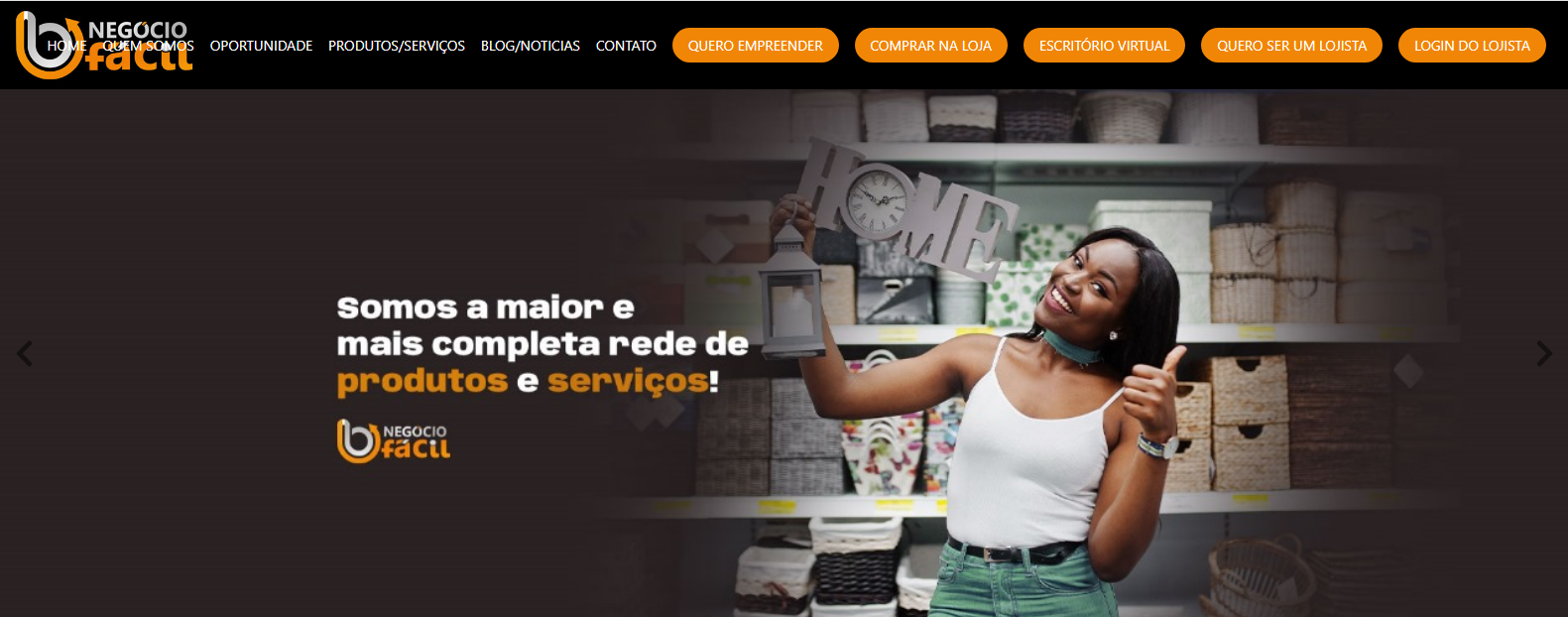
Task: Open the LOGIN DO LOJISTA button
Action: pos(1472,46)
